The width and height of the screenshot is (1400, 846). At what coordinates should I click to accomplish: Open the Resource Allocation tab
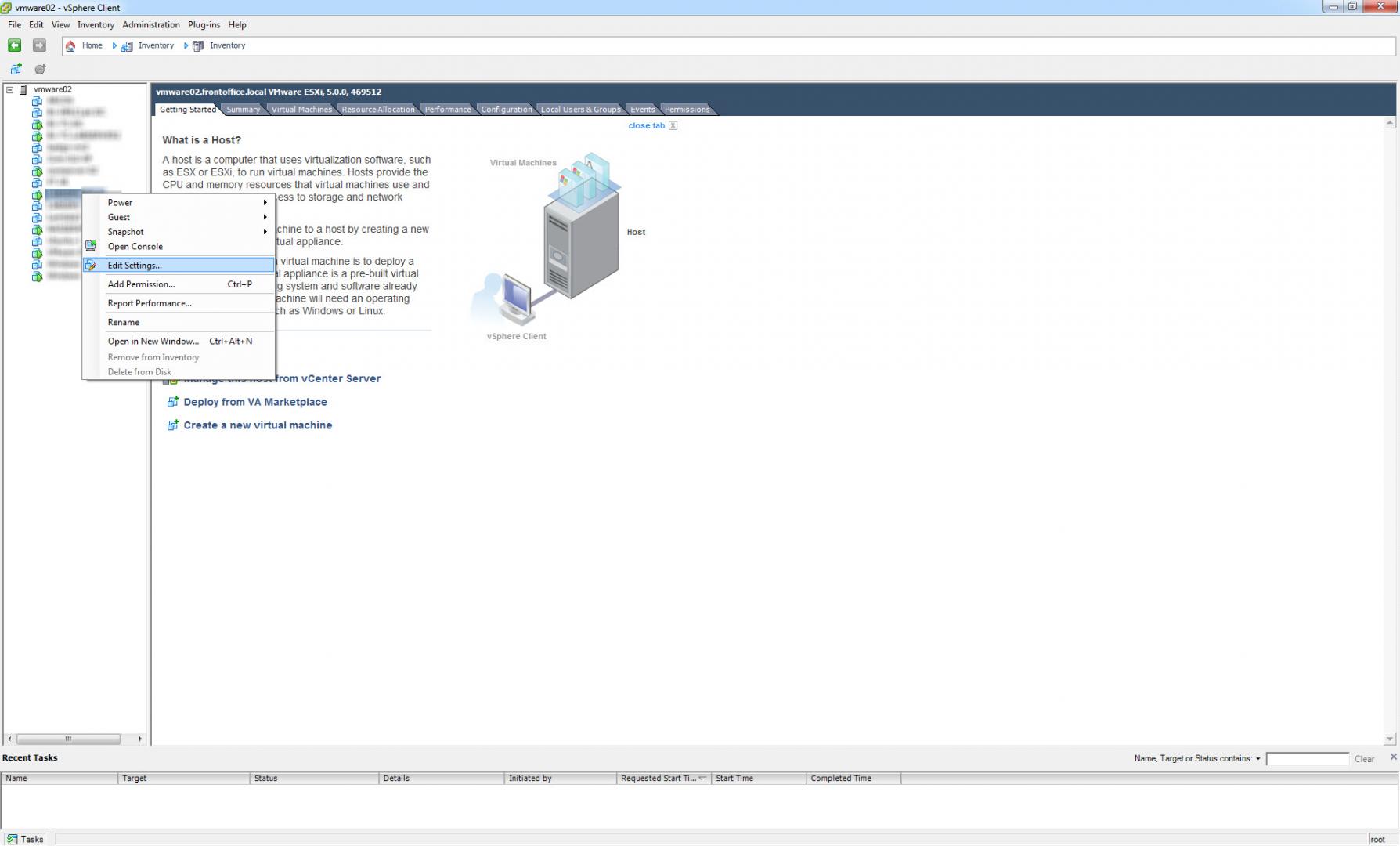[x=378, y=110]
